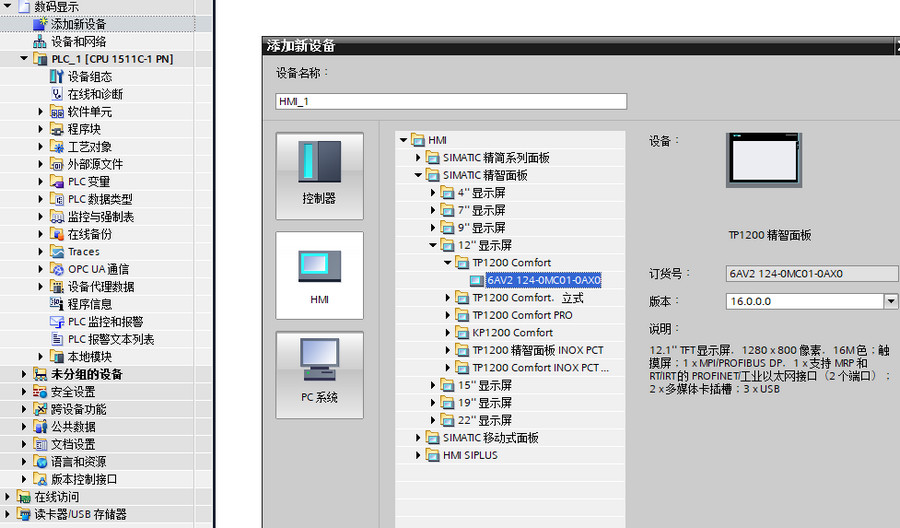Click the PLC 数据类型 icon
This screenshot has height=528, width=900.
pos(56,199)
